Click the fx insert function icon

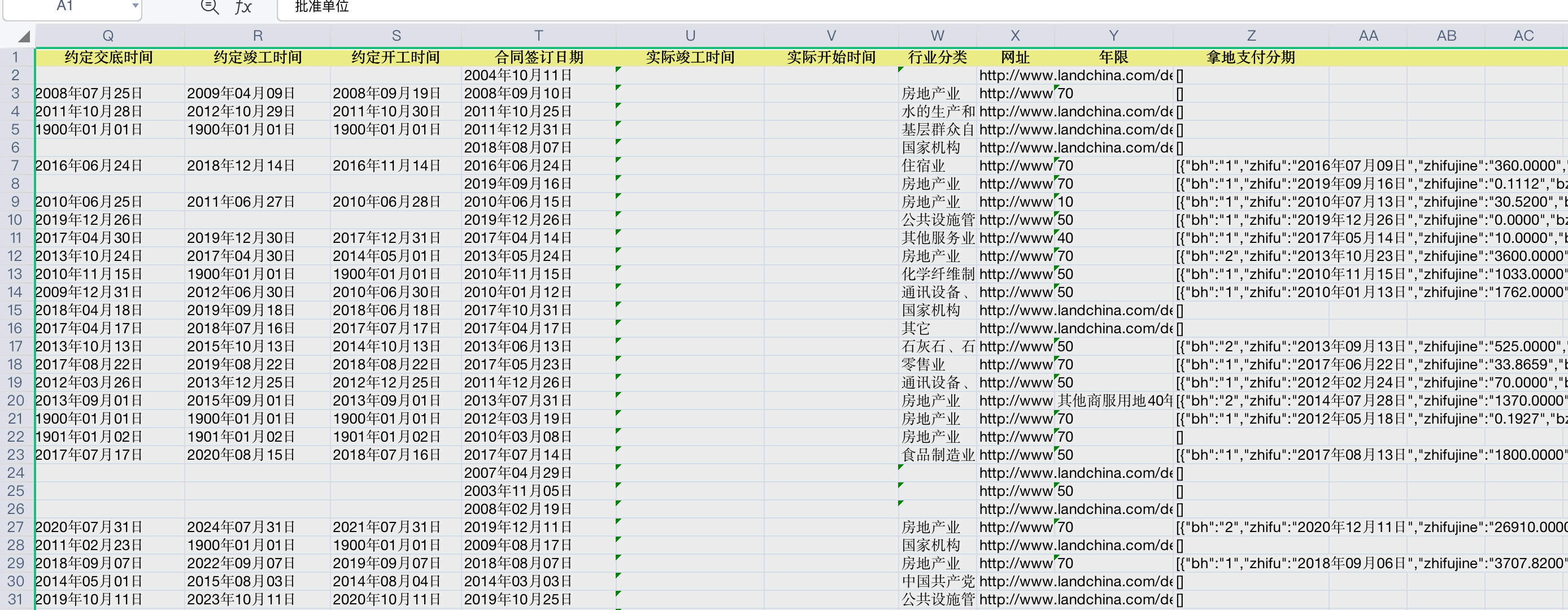pos(243,7)
